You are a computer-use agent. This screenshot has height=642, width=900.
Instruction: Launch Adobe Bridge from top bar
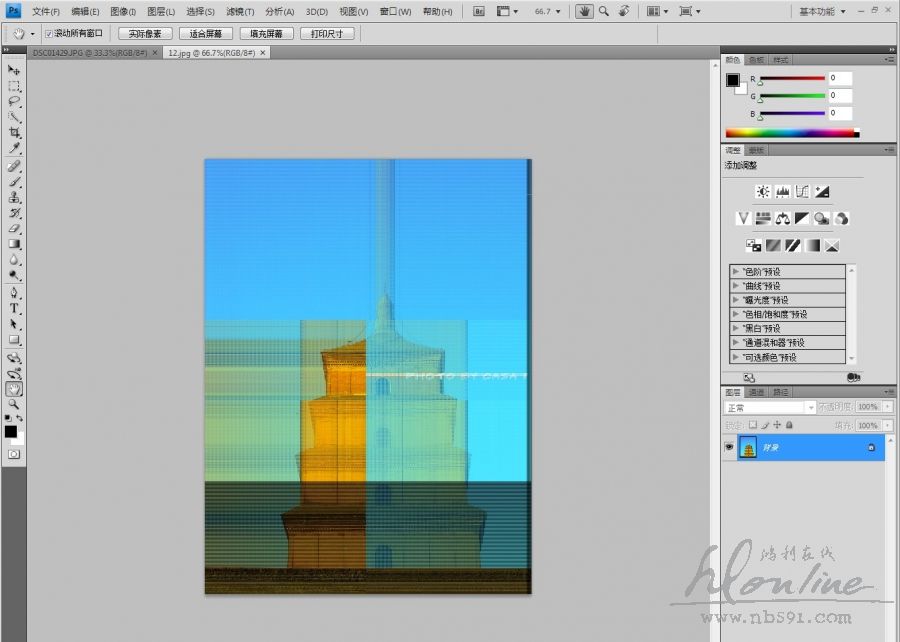(478, 12)
